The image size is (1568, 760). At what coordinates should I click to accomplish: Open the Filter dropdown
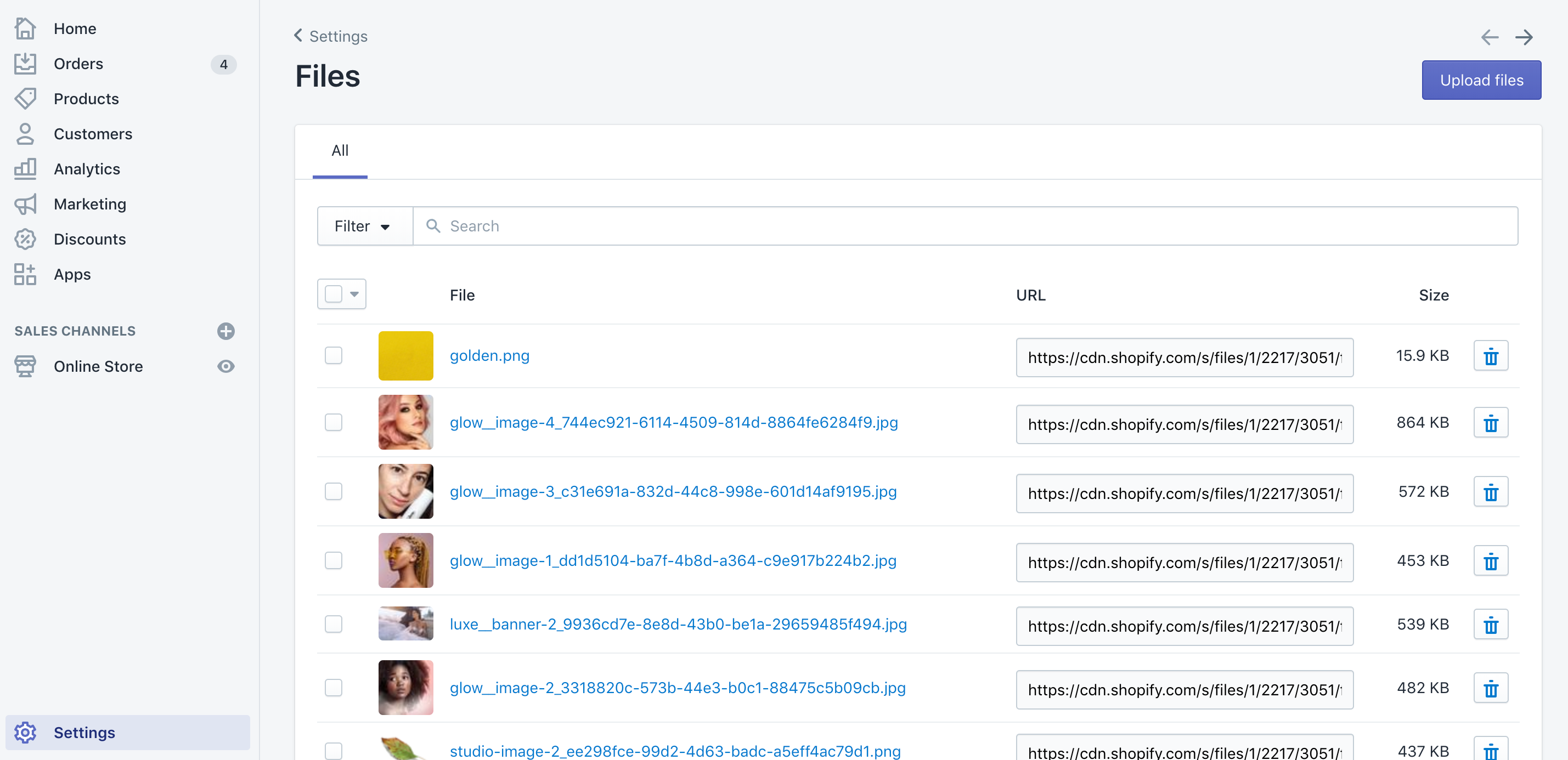[363, 226]
